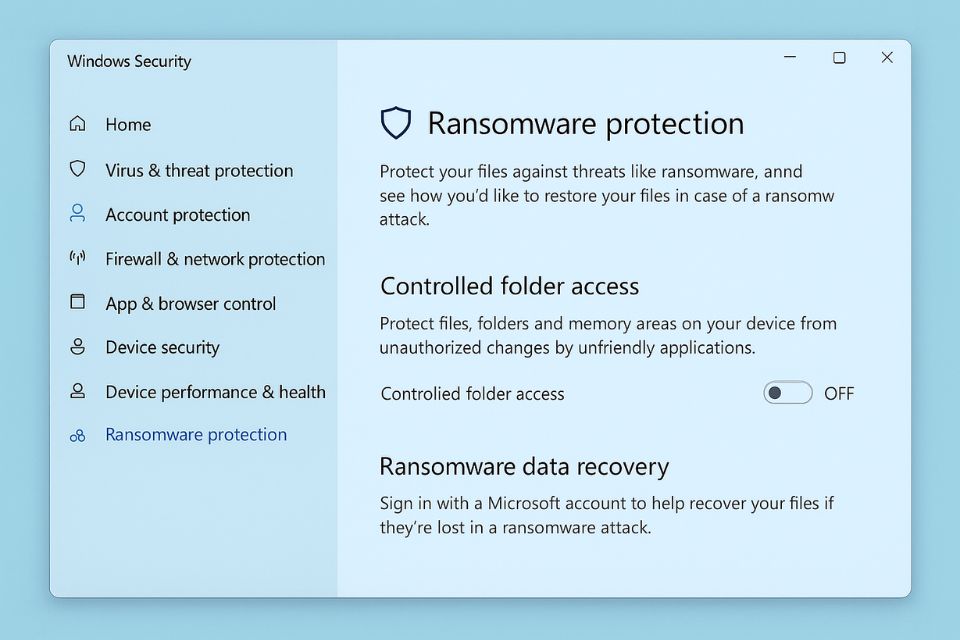Click the Device performance & health icon
The image size is (960, 640).
pos(77,391)
